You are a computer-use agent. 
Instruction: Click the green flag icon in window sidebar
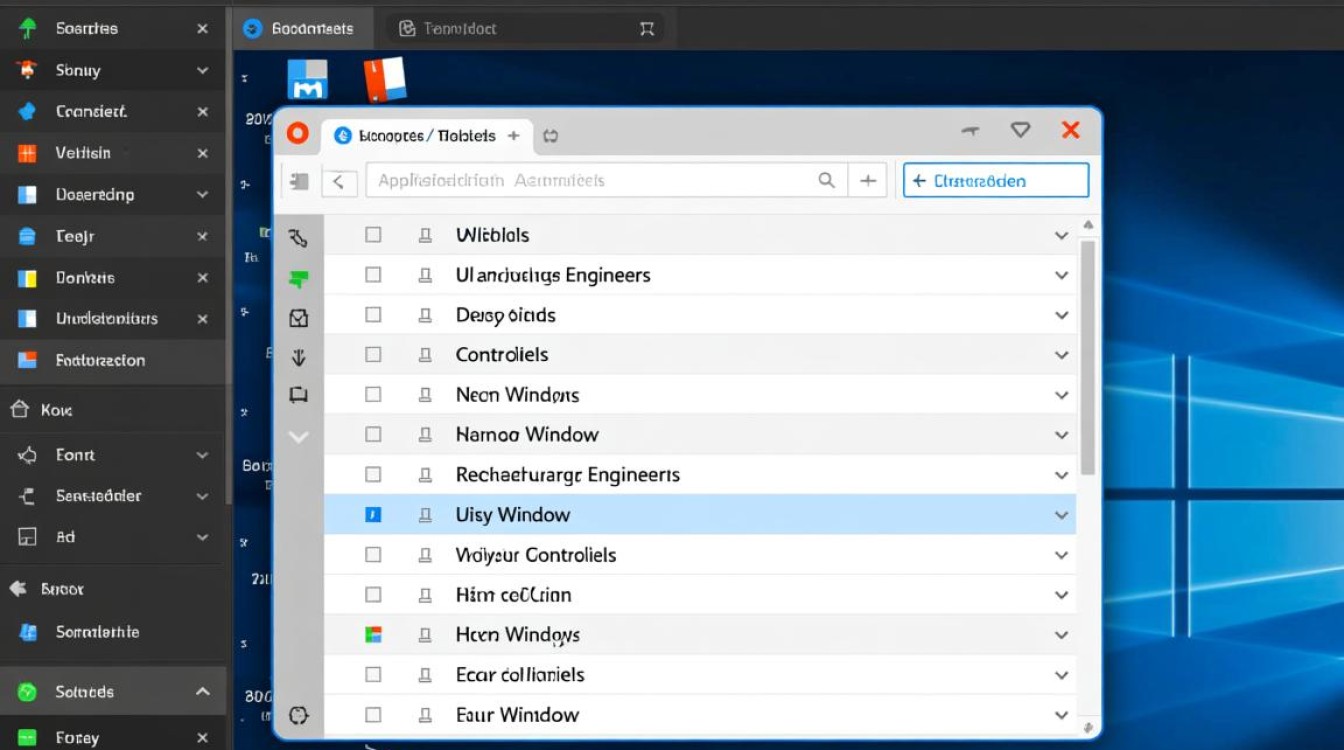pos(298,279)
